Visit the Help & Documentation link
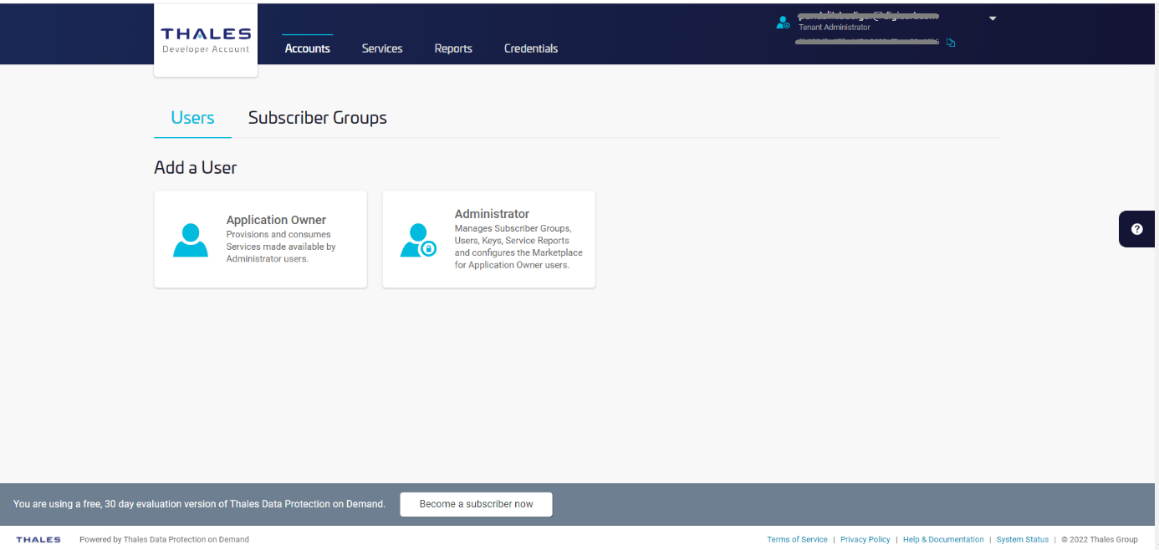The image size is (1159, 550). [x=943, y=539]
